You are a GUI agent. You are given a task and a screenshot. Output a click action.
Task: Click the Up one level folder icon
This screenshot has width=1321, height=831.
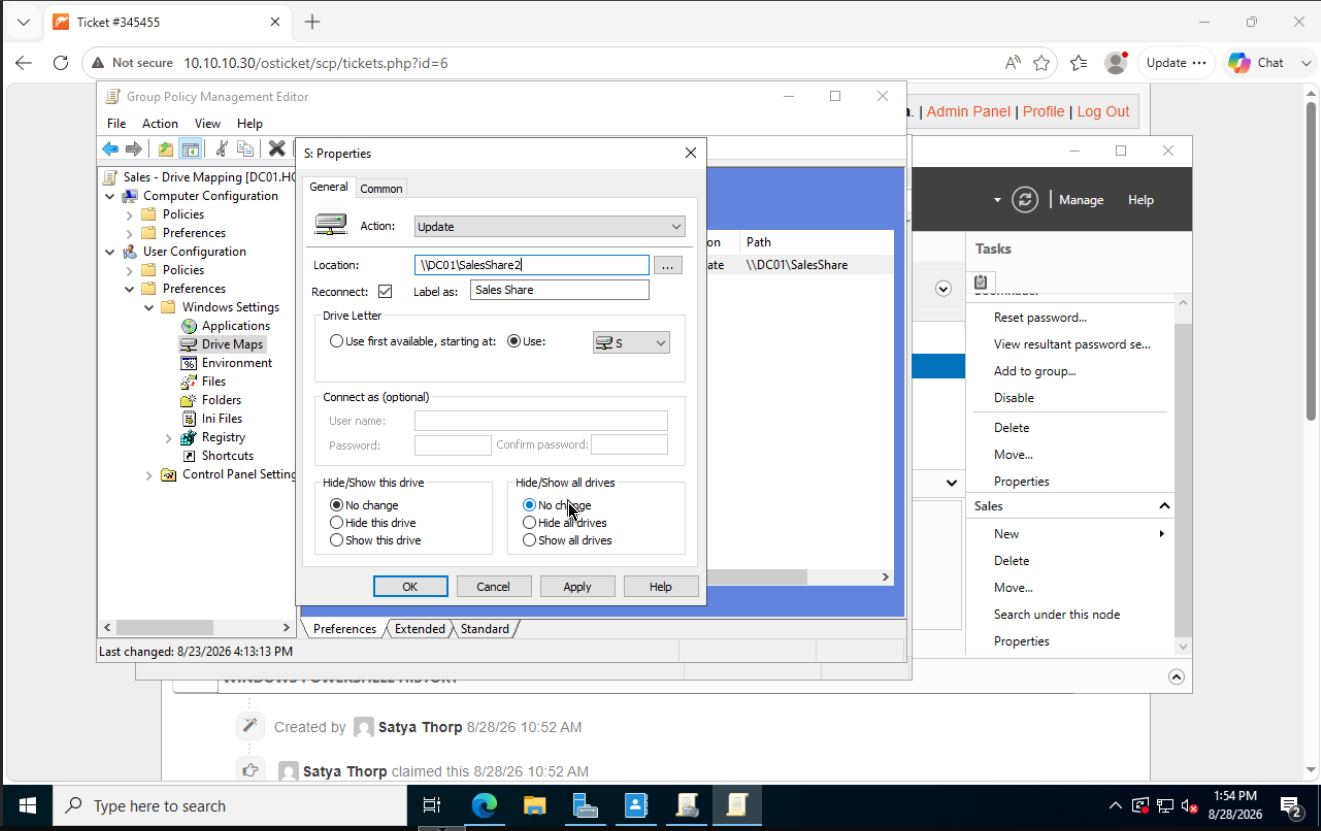tap(166, 149)
